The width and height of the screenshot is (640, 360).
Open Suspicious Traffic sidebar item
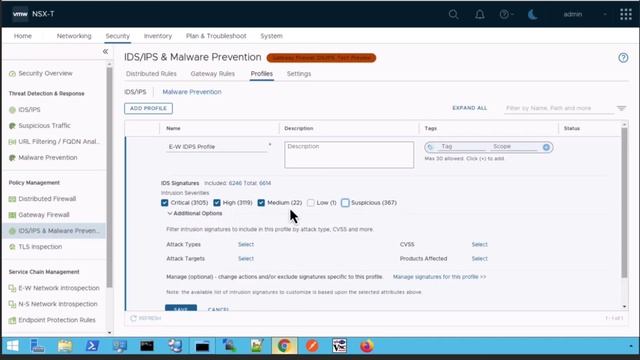(44, 126)
